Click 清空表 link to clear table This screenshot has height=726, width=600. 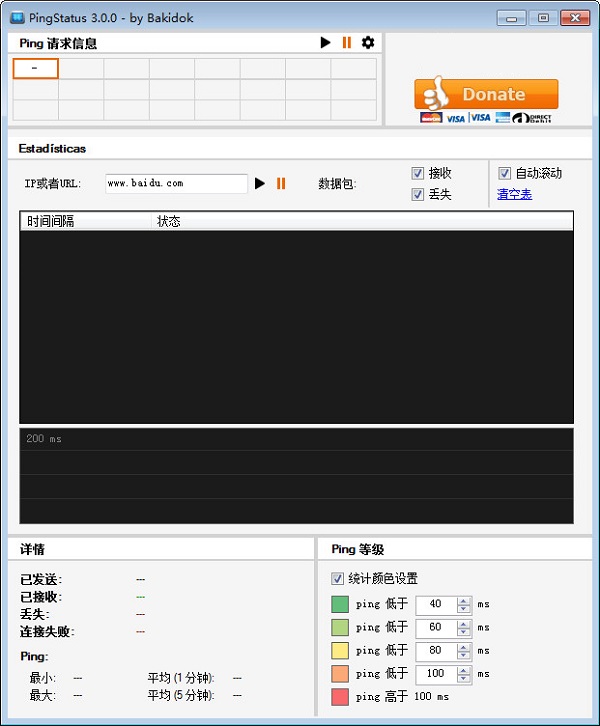514,194
